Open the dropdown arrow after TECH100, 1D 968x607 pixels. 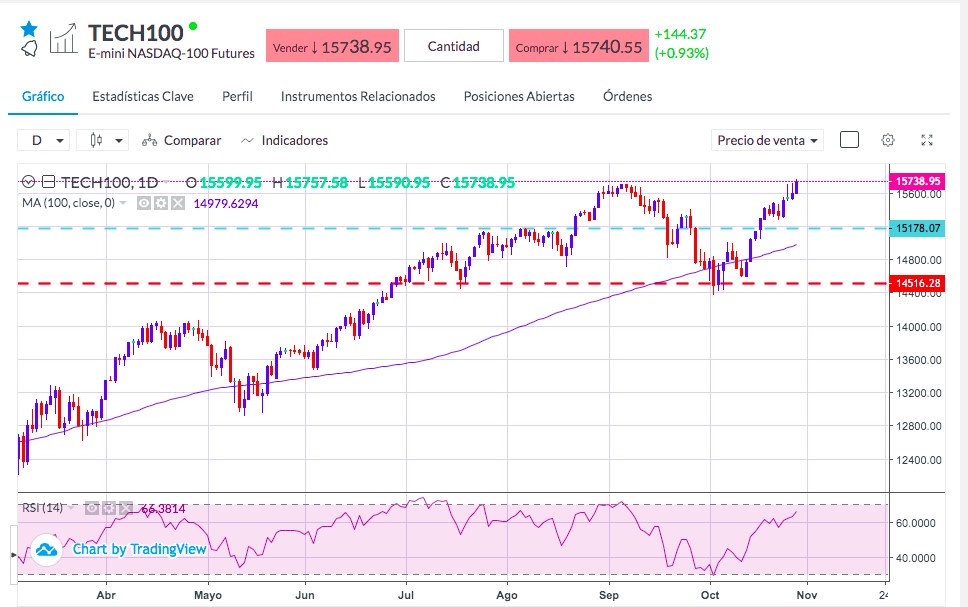[165, 183]
